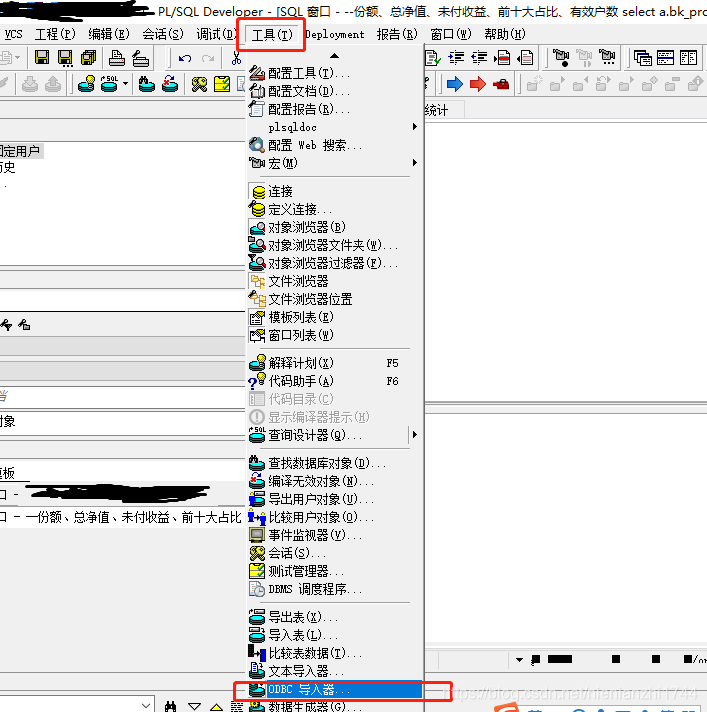
Task: Choose 配置文档(D) from menu
Action: click(335, 91)
